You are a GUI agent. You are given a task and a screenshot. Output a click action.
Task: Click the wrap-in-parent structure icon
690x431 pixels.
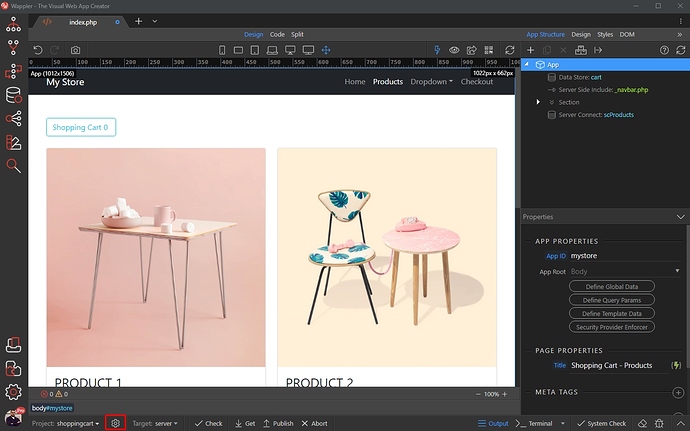(580, 50)
